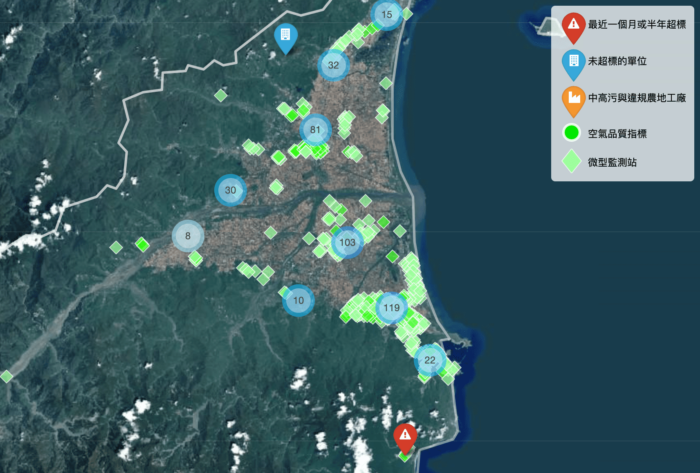Click the orange factory icon in the legend

click(574, 102)
